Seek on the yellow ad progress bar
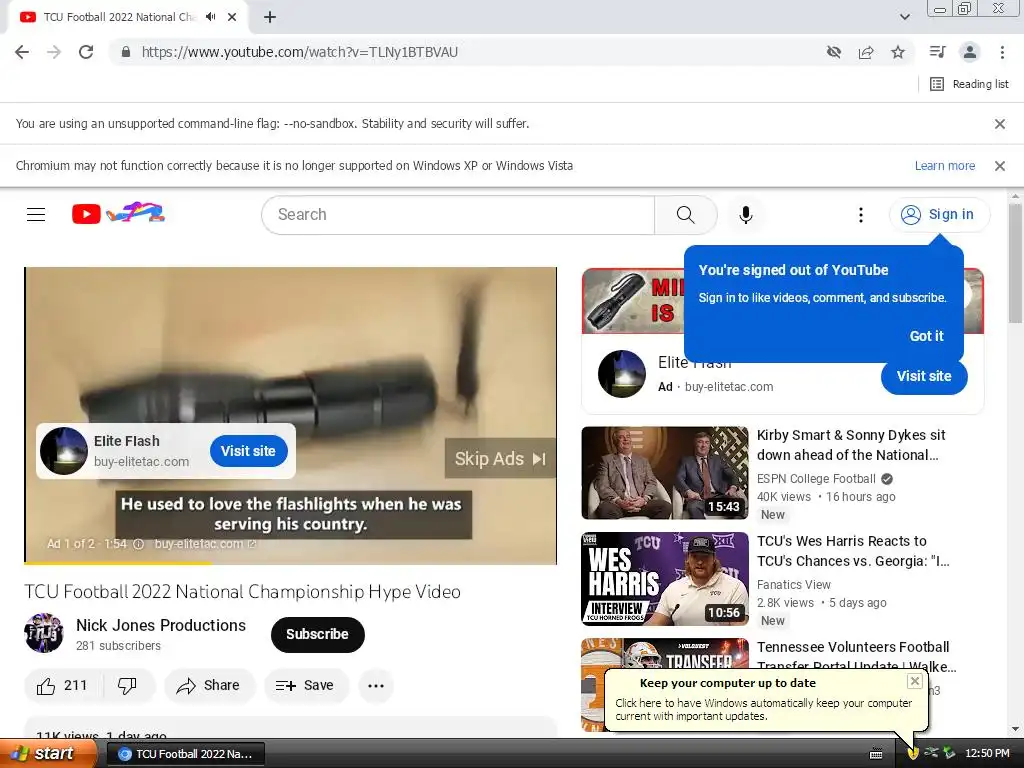The height and width of the screenshot is (768, 1024). pos(291,562)
